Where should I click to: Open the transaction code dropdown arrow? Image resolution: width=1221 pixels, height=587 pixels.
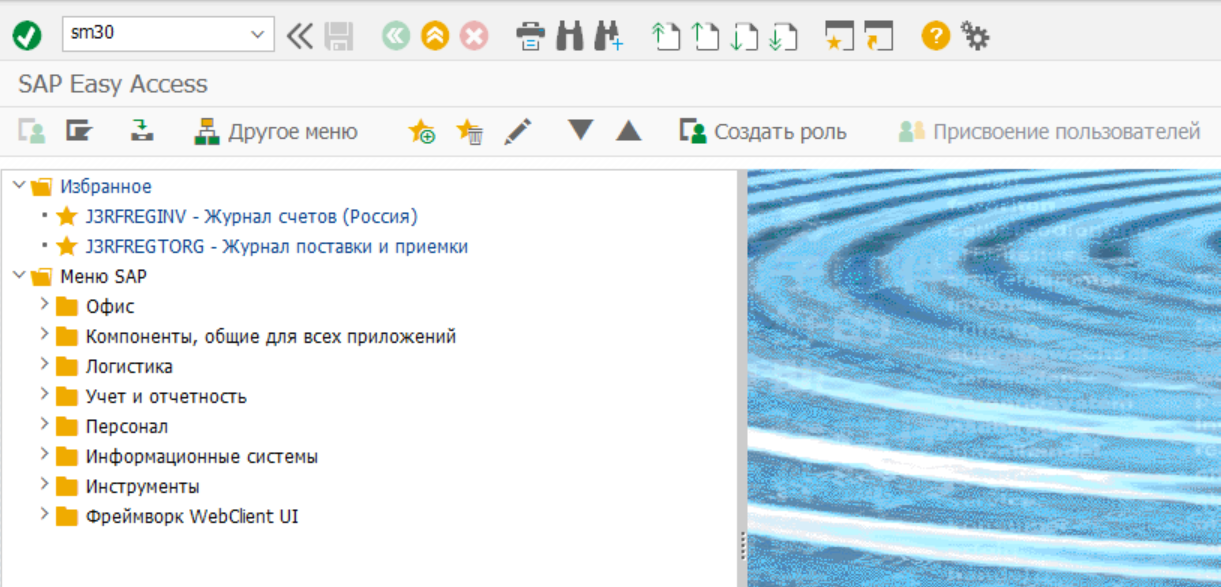click(258, 35)
